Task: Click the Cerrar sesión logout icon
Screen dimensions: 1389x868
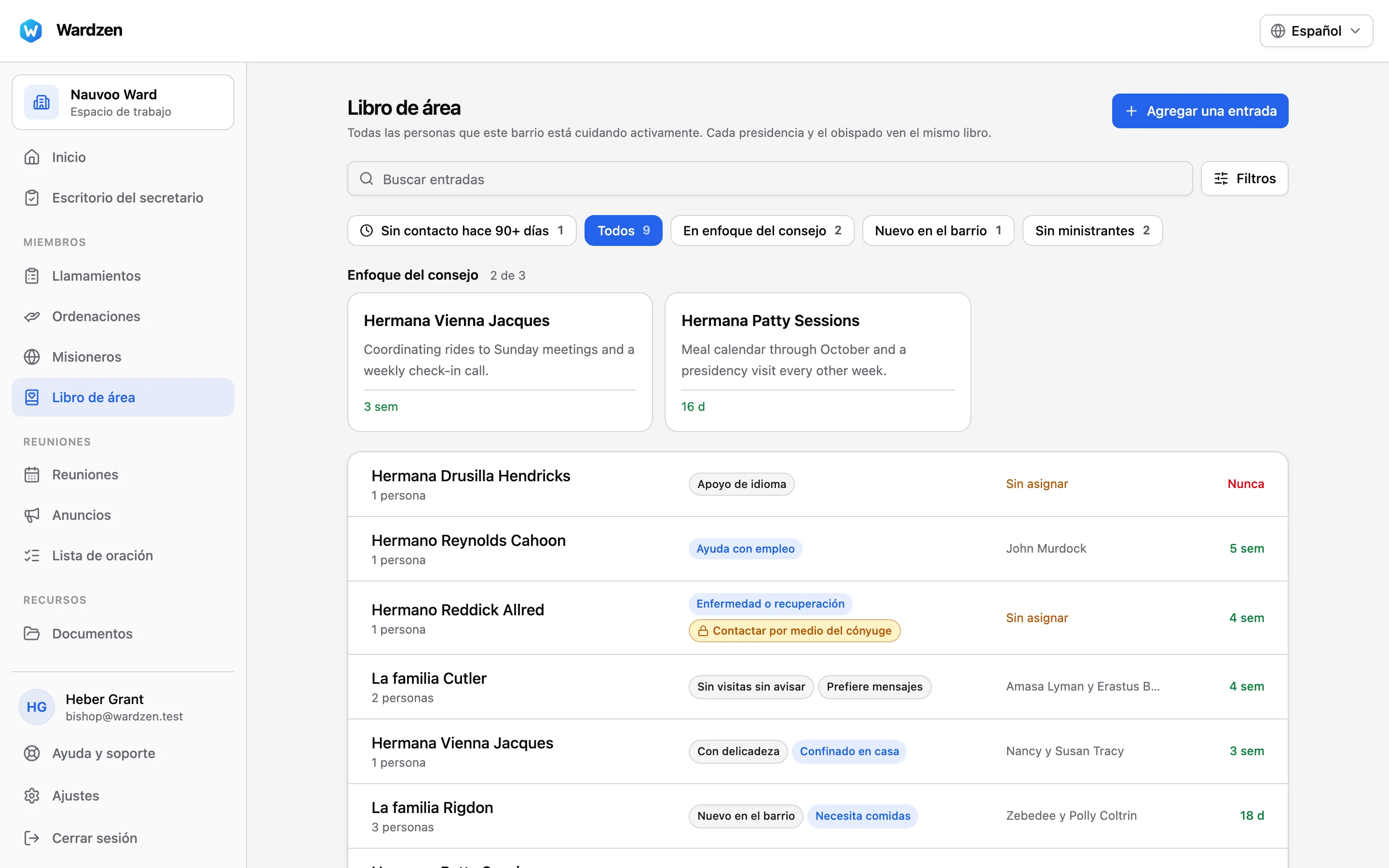Action: point(32,838)
